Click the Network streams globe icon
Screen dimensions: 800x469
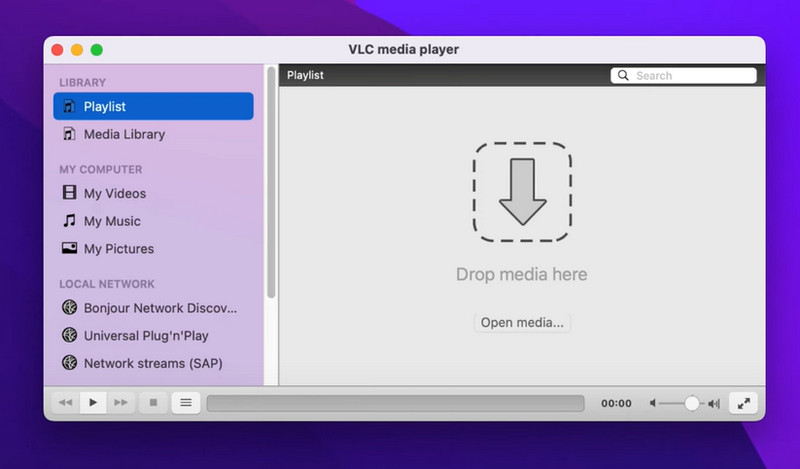coord(69,362)
